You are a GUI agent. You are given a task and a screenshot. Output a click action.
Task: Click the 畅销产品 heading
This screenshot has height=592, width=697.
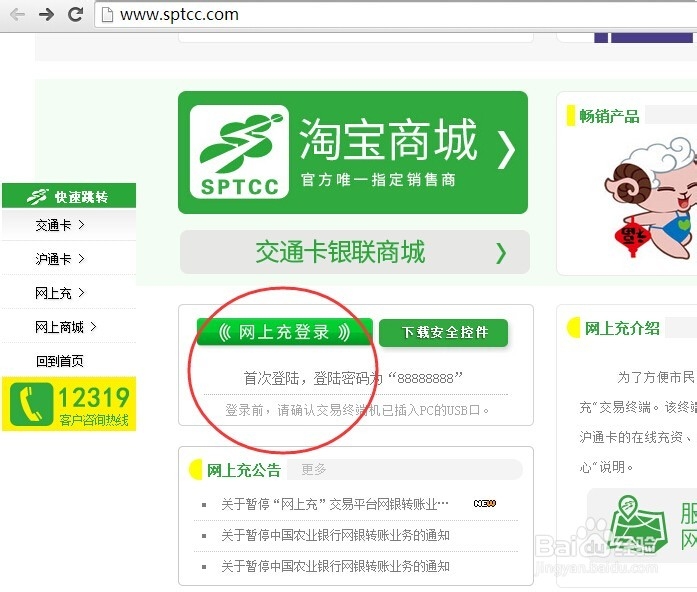click(609, 116)
